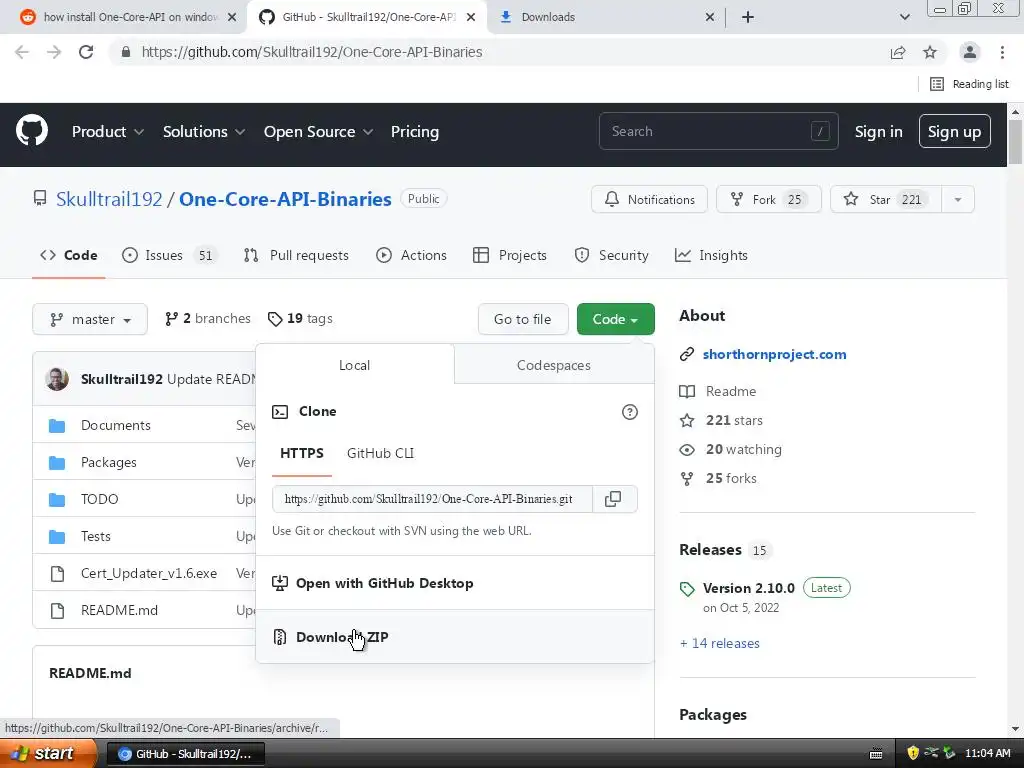Copy the HTTPS clone URL to clipboard

coord(613,499)
